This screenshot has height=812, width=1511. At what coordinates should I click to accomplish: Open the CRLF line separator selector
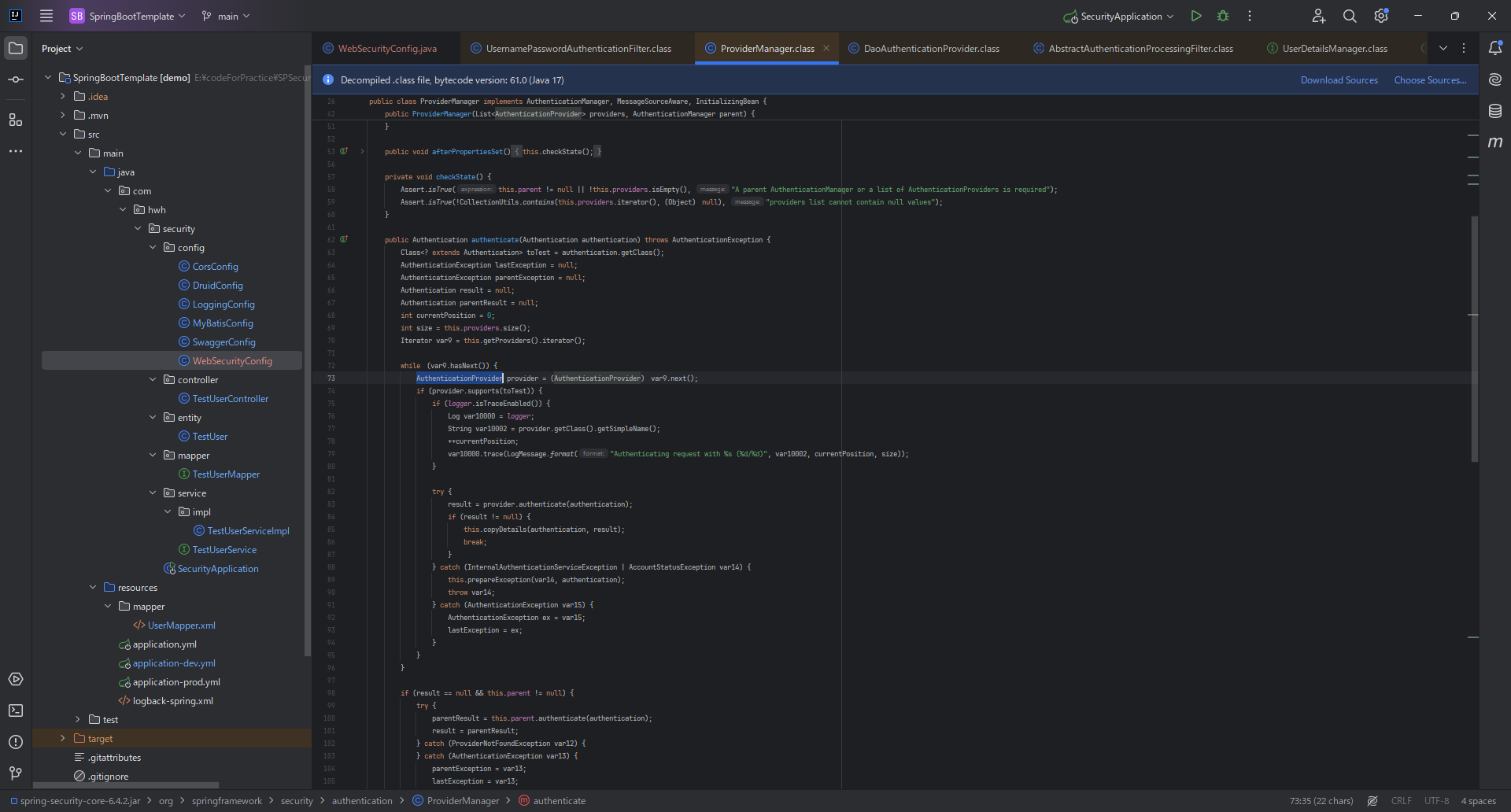pyautogui.click(x=1402, y=801)
